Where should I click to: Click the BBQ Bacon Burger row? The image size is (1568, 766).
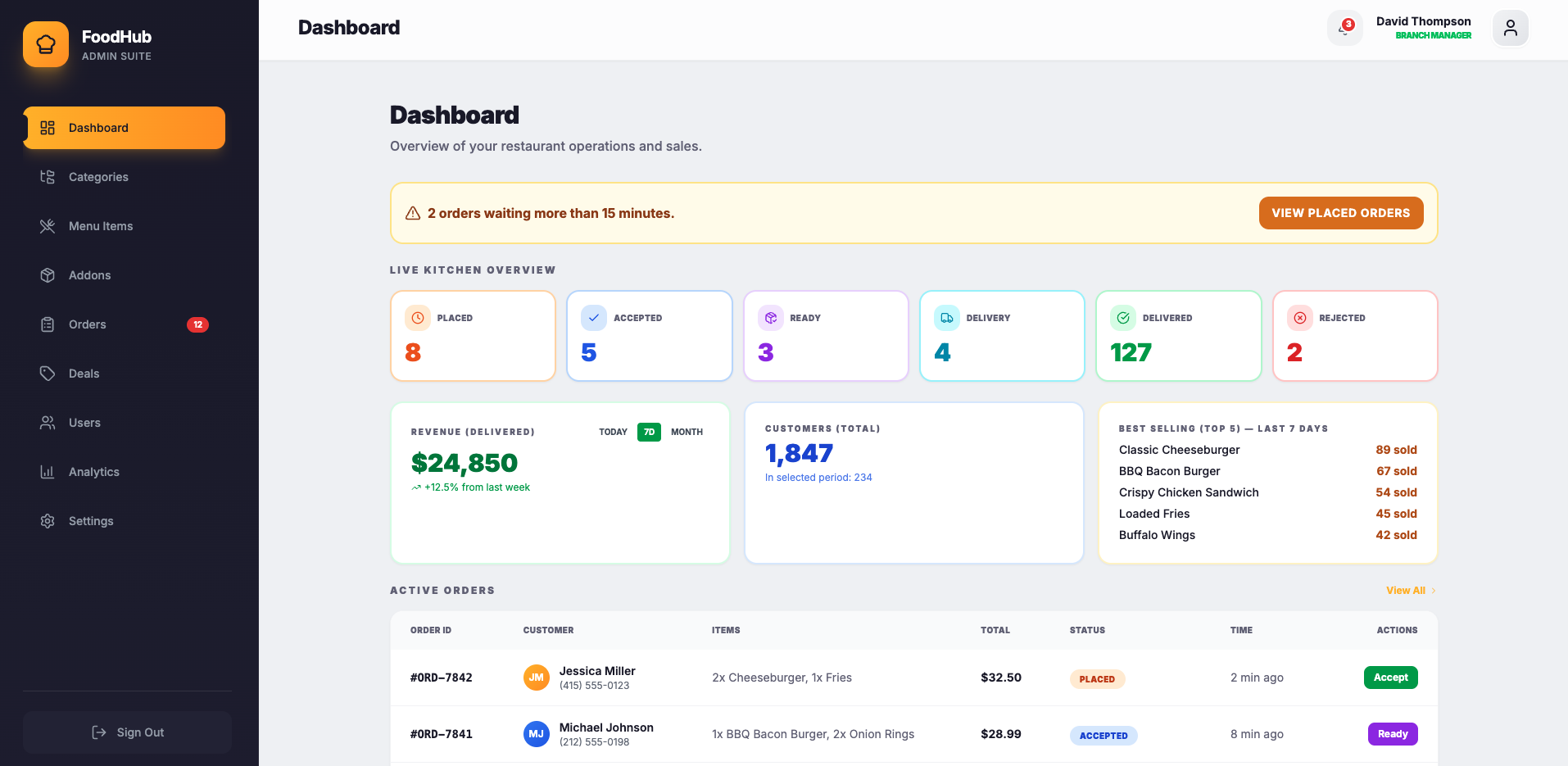1268,471
